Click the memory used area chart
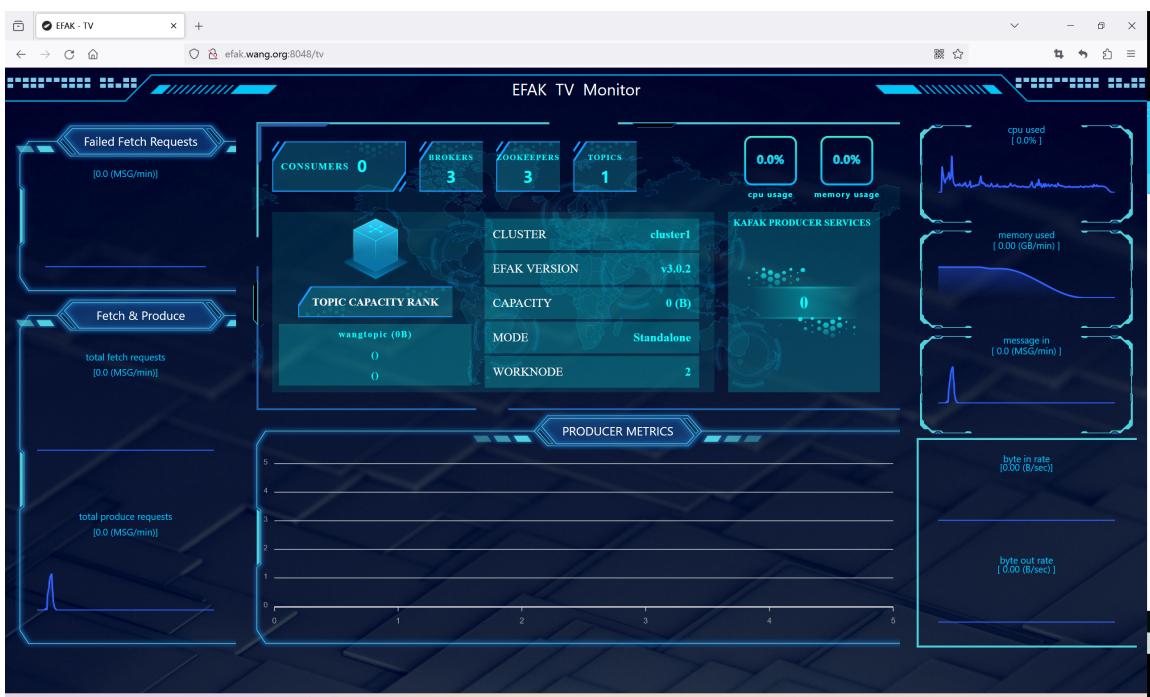Screen dimensions: 1150x697 pos(1026,282)
